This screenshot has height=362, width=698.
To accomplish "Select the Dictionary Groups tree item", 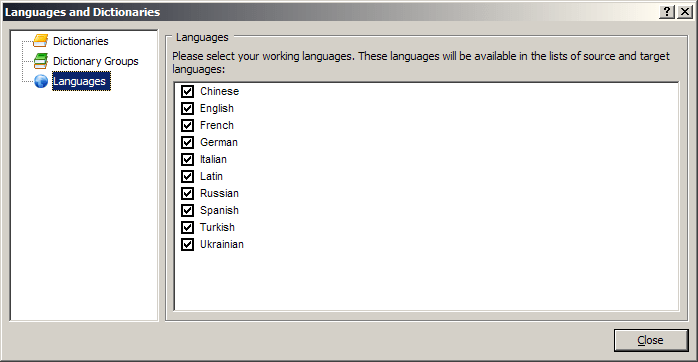I will click(x=96, y=61).
